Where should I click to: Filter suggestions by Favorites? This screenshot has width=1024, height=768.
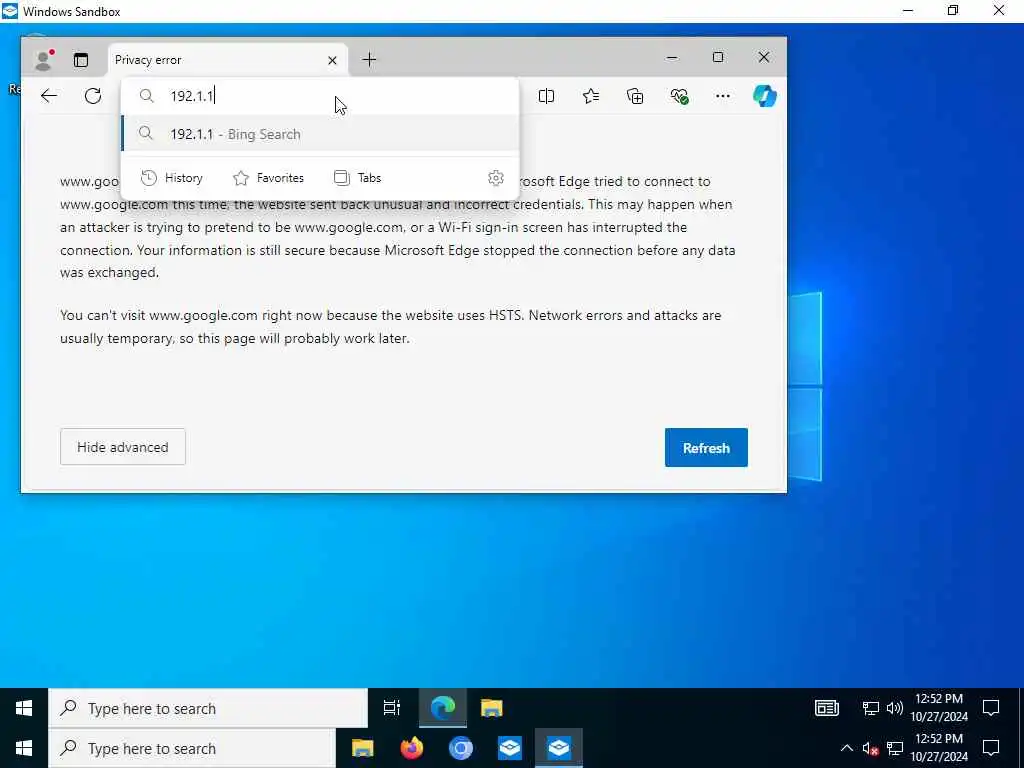coord(268,178)
